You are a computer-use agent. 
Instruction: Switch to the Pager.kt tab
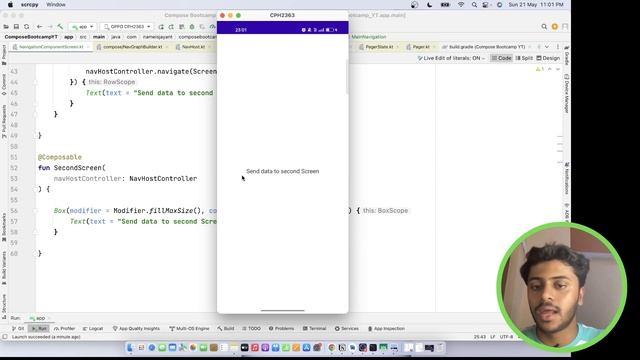tap(420, 47)
